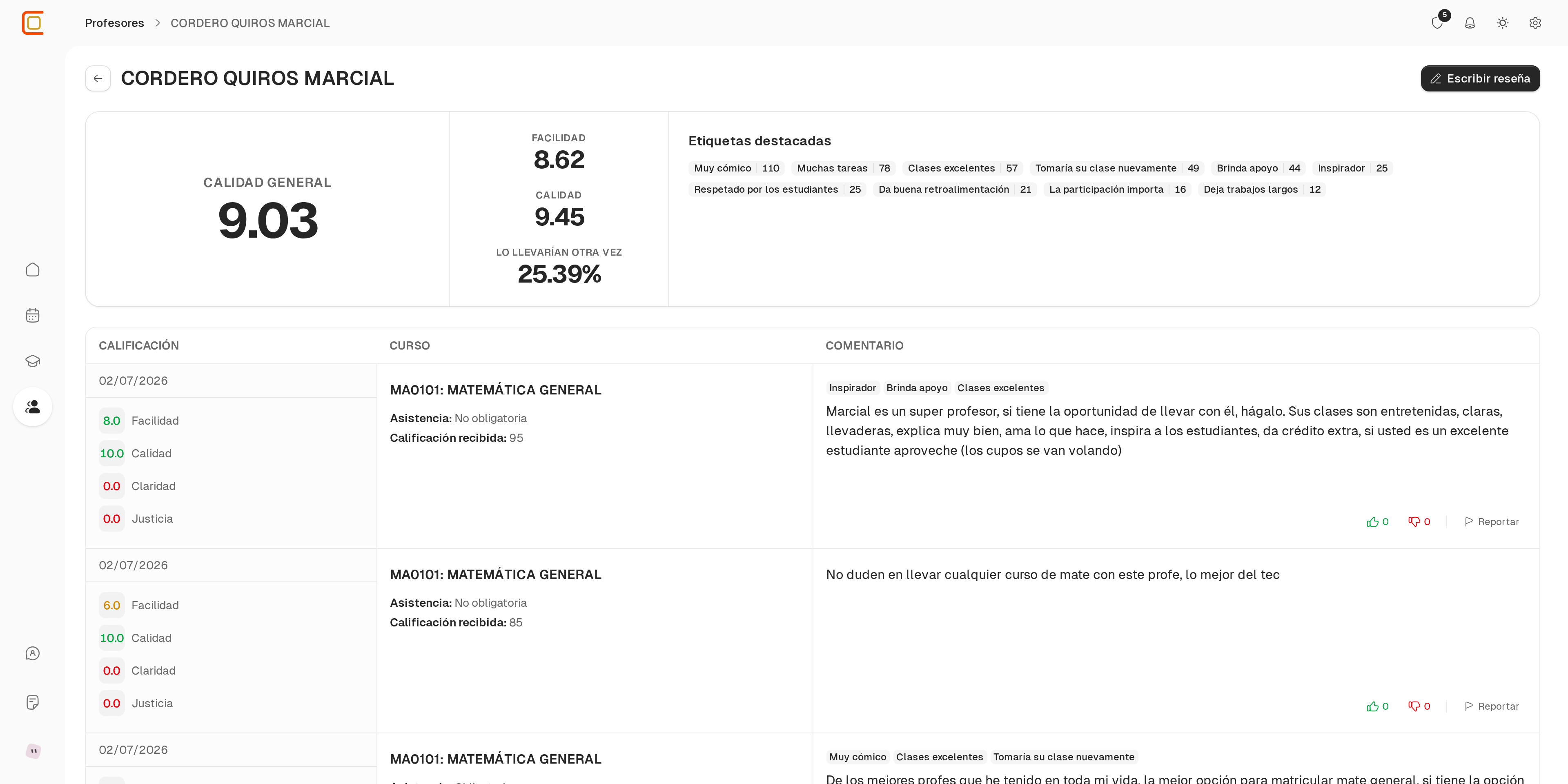Click Profesores in the breadcrumb
Image resolution: width=1568 pixels, height=784 pixels.
(x=114, y=23)
